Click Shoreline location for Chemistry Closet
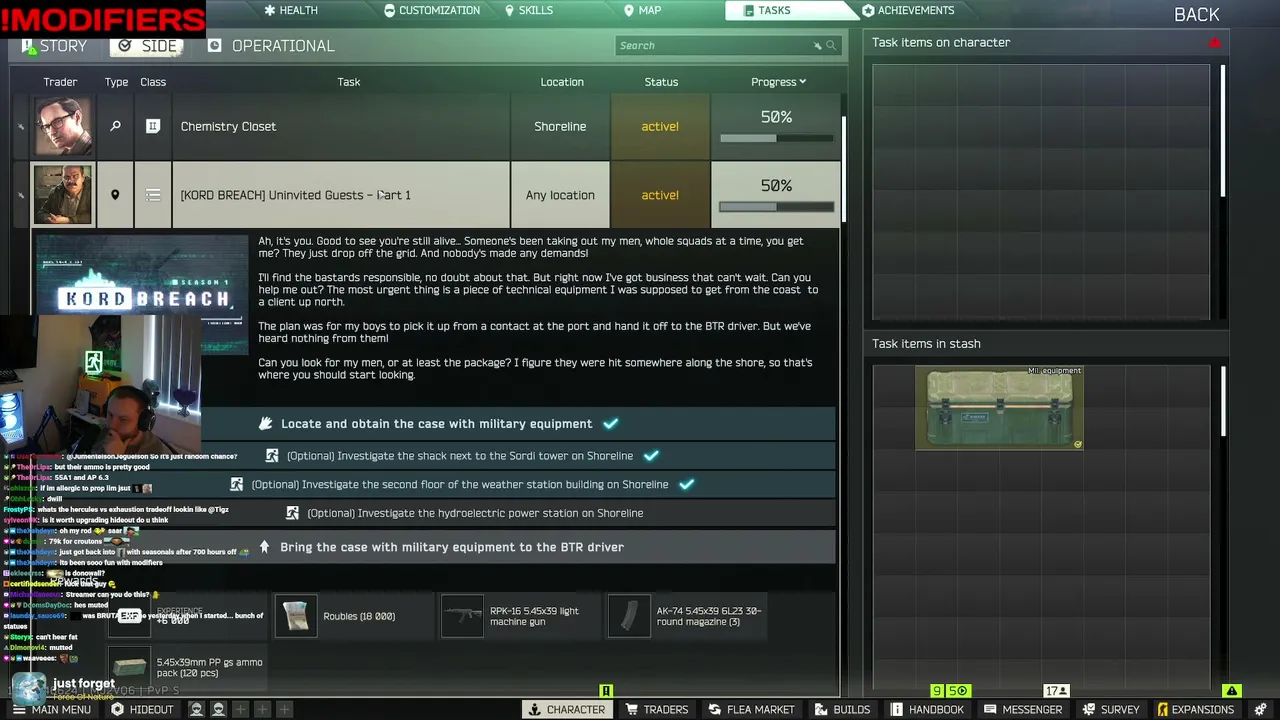Viewport: 1280px width, 720px height. [x=560, y=126]
